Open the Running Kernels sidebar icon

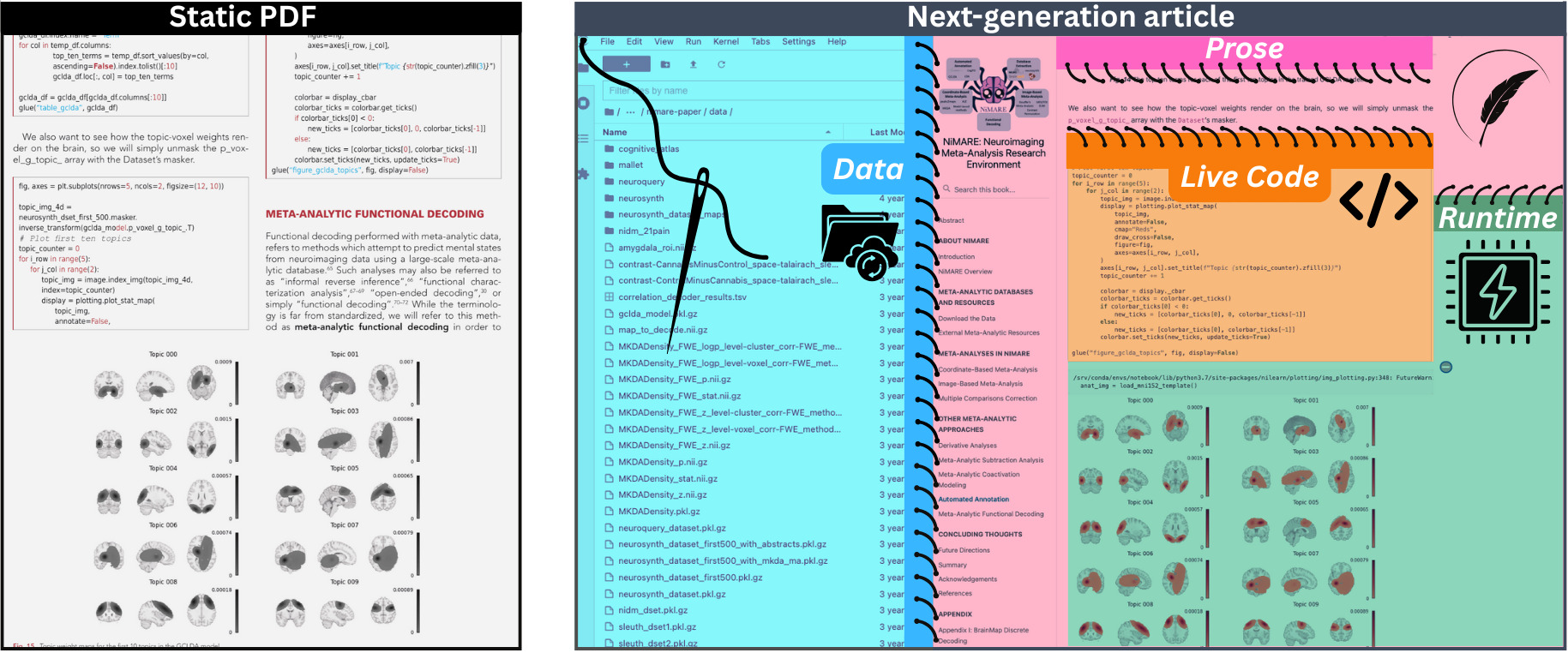coord(584,104)
